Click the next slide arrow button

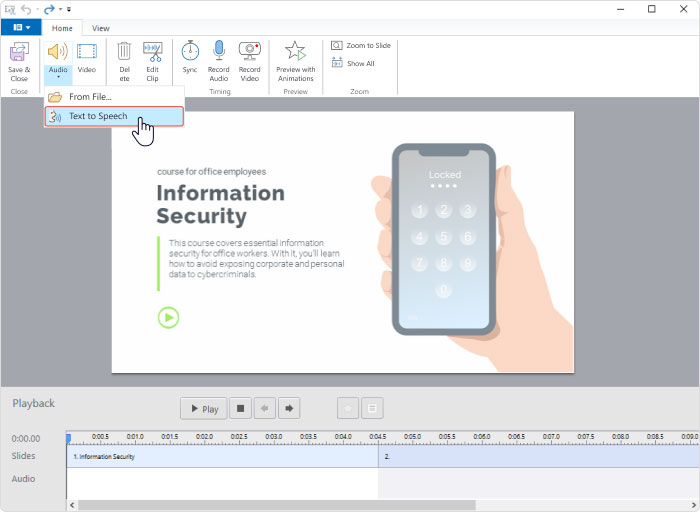click(x=290, y=408)
